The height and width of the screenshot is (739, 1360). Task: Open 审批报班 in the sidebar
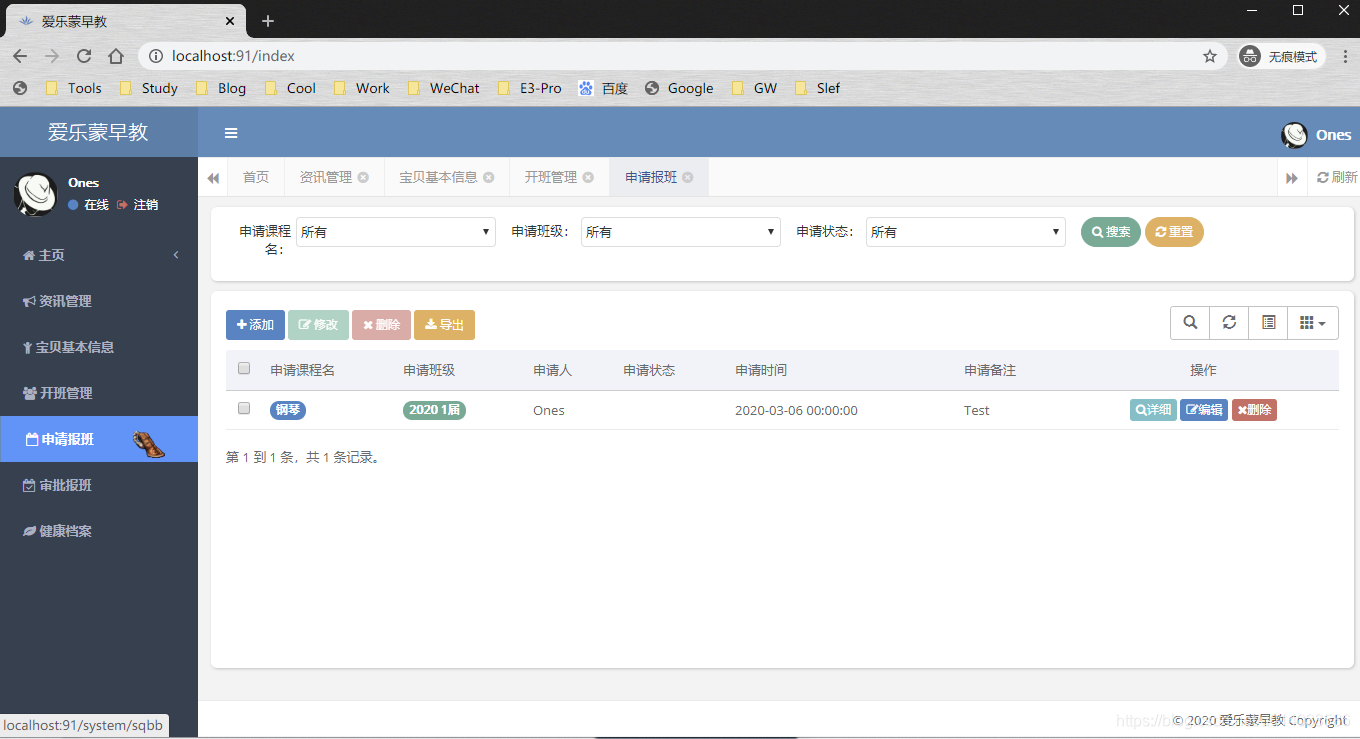point(99,485)
